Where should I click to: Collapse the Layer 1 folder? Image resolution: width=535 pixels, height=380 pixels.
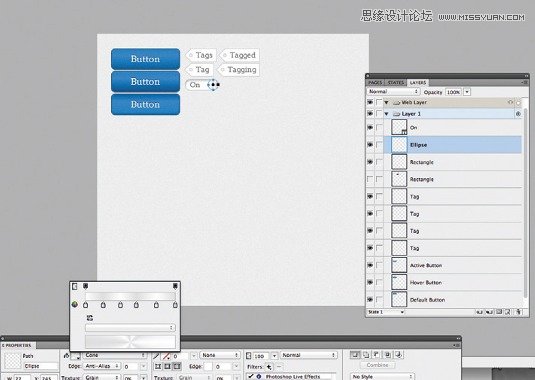387,114
